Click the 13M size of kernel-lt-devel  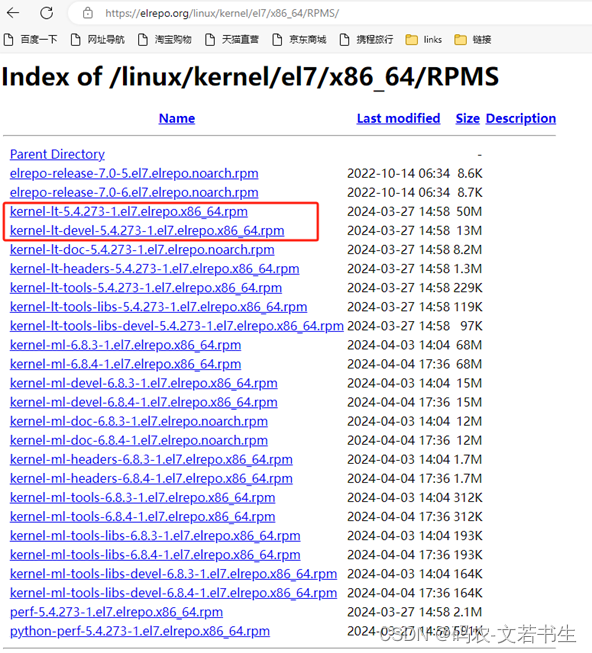point(469,231)
